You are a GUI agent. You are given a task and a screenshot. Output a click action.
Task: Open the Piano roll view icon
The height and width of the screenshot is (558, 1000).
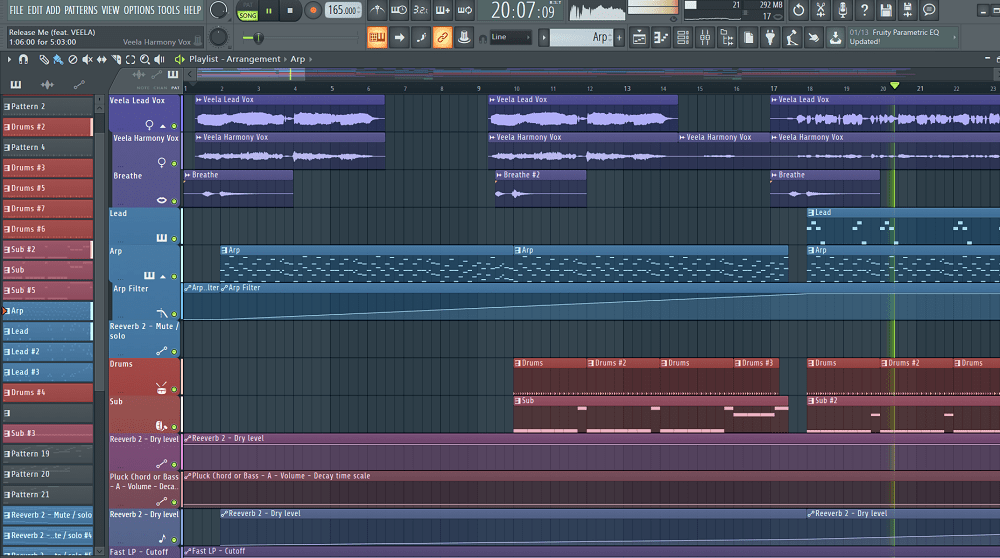(661, 38)
